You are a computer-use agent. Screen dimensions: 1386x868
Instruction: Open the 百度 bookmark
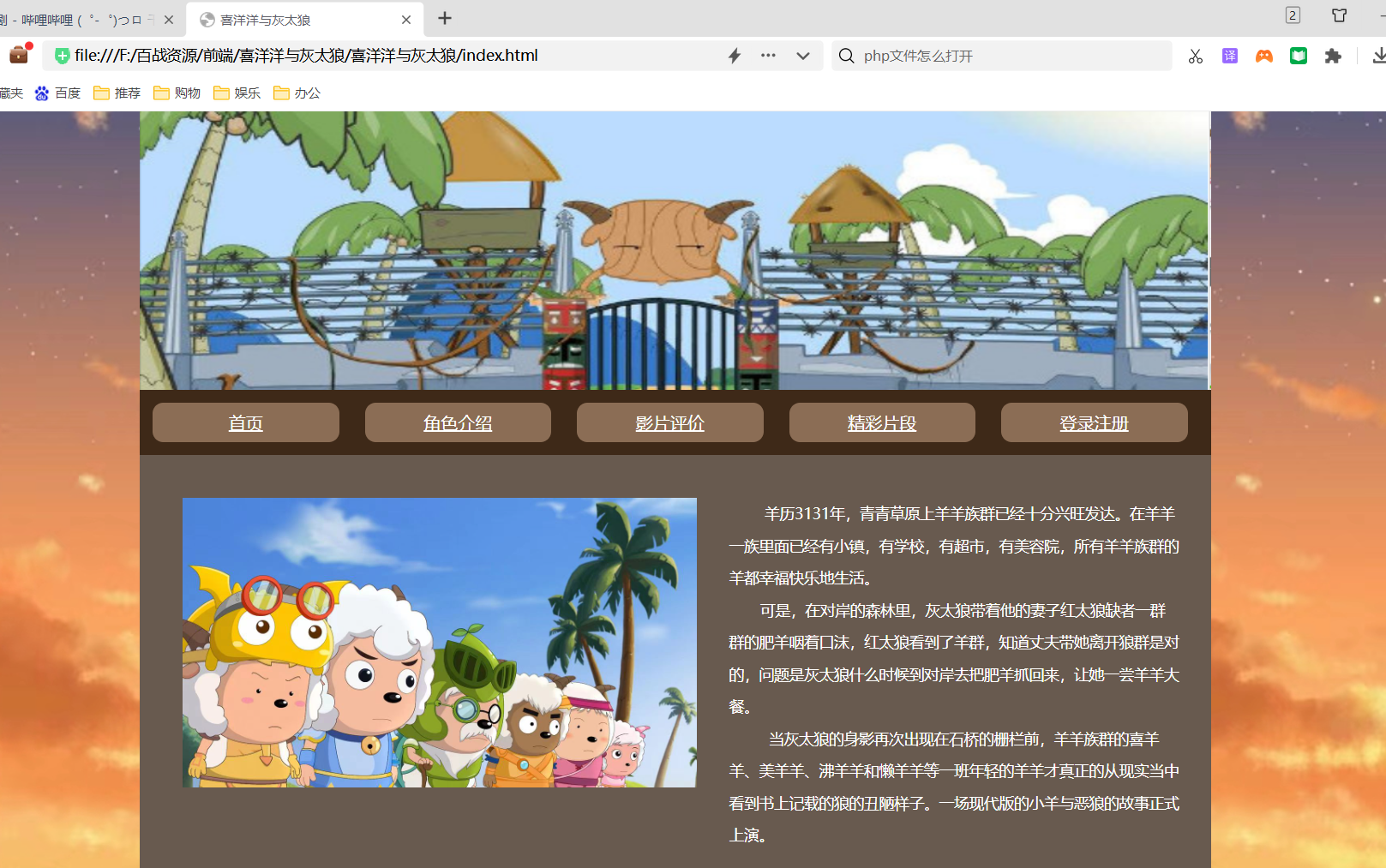coord(57,93)
